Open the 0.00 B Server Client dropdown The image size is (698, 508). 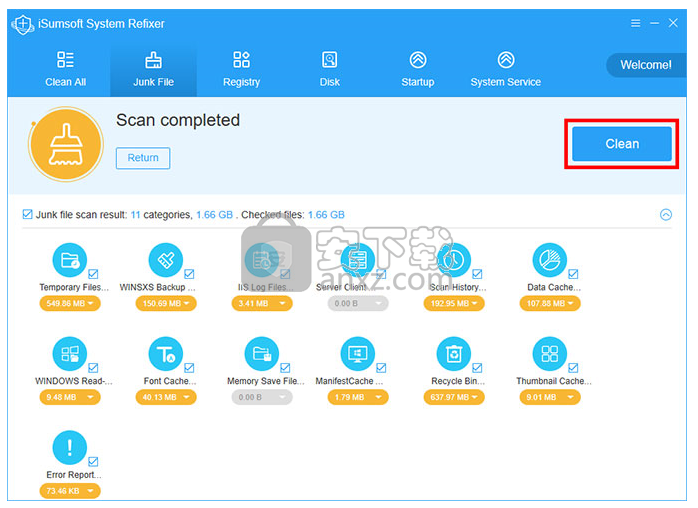pos(357,304)
